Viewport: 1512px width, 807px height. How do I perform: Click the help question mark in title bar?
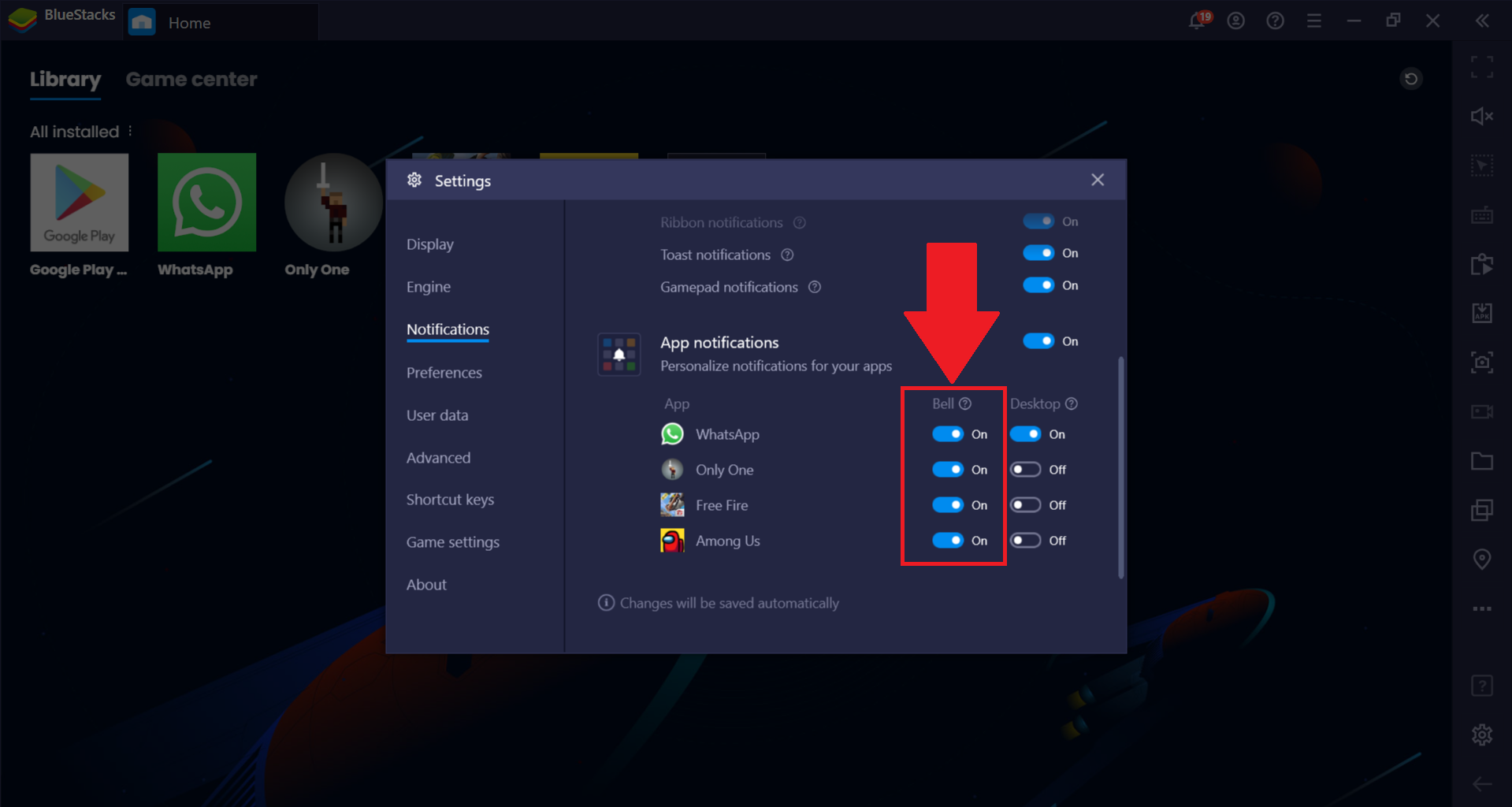[1275, 21]
